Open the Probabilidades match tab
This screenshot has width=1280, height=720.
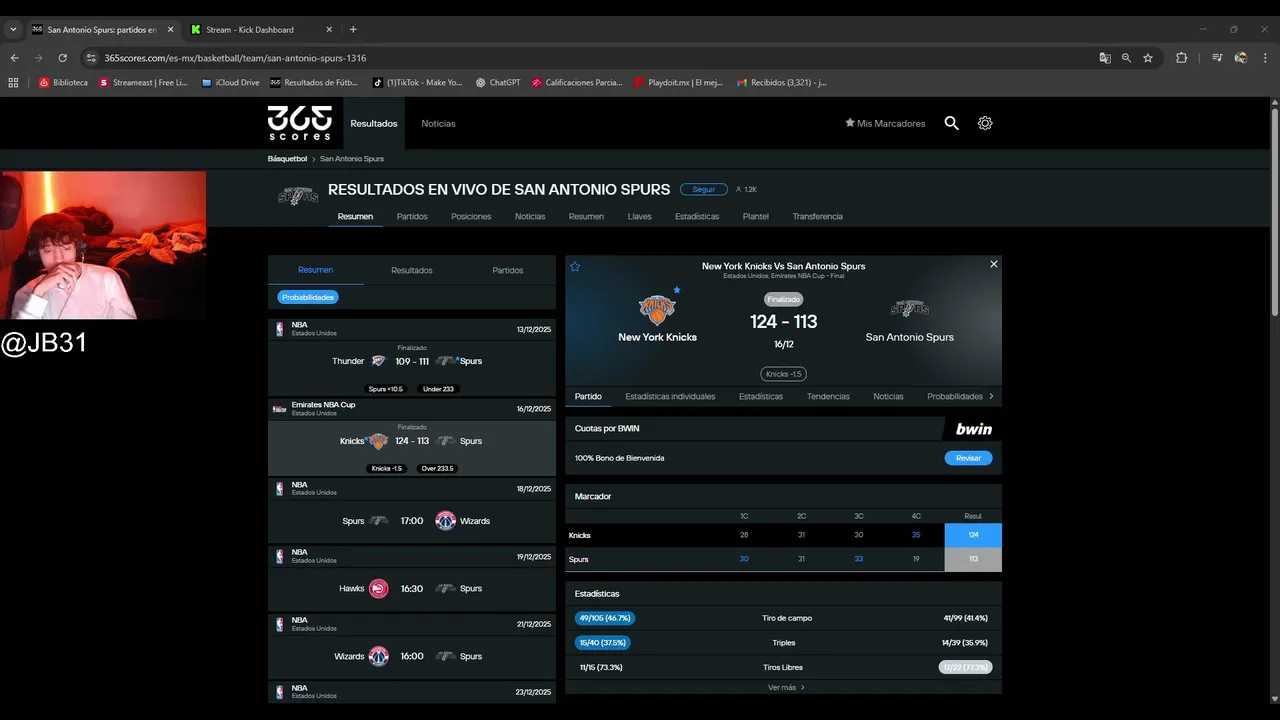point(955,396)
